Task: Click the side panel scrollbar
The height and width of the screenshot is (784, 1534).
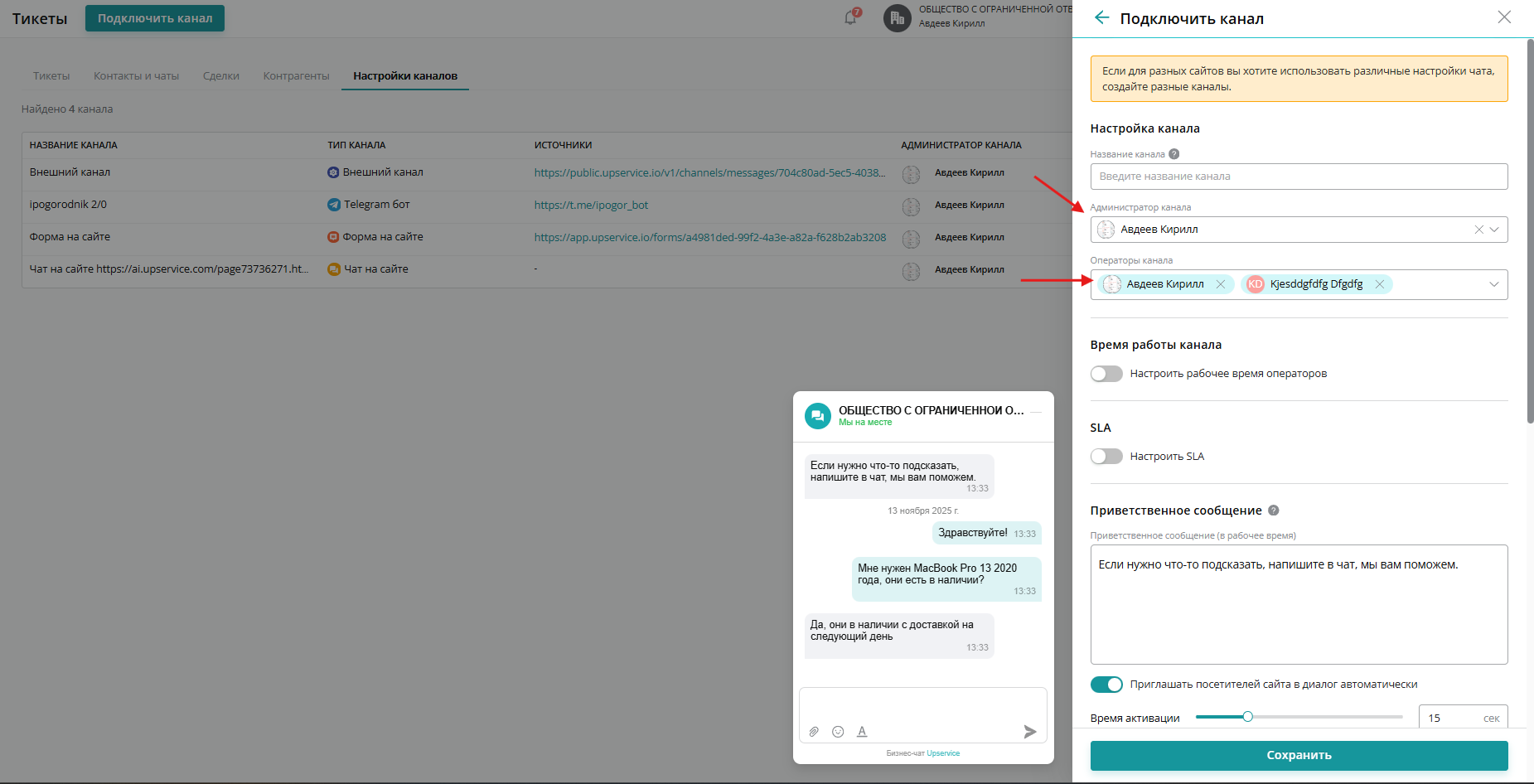Action: [1530, 232]
